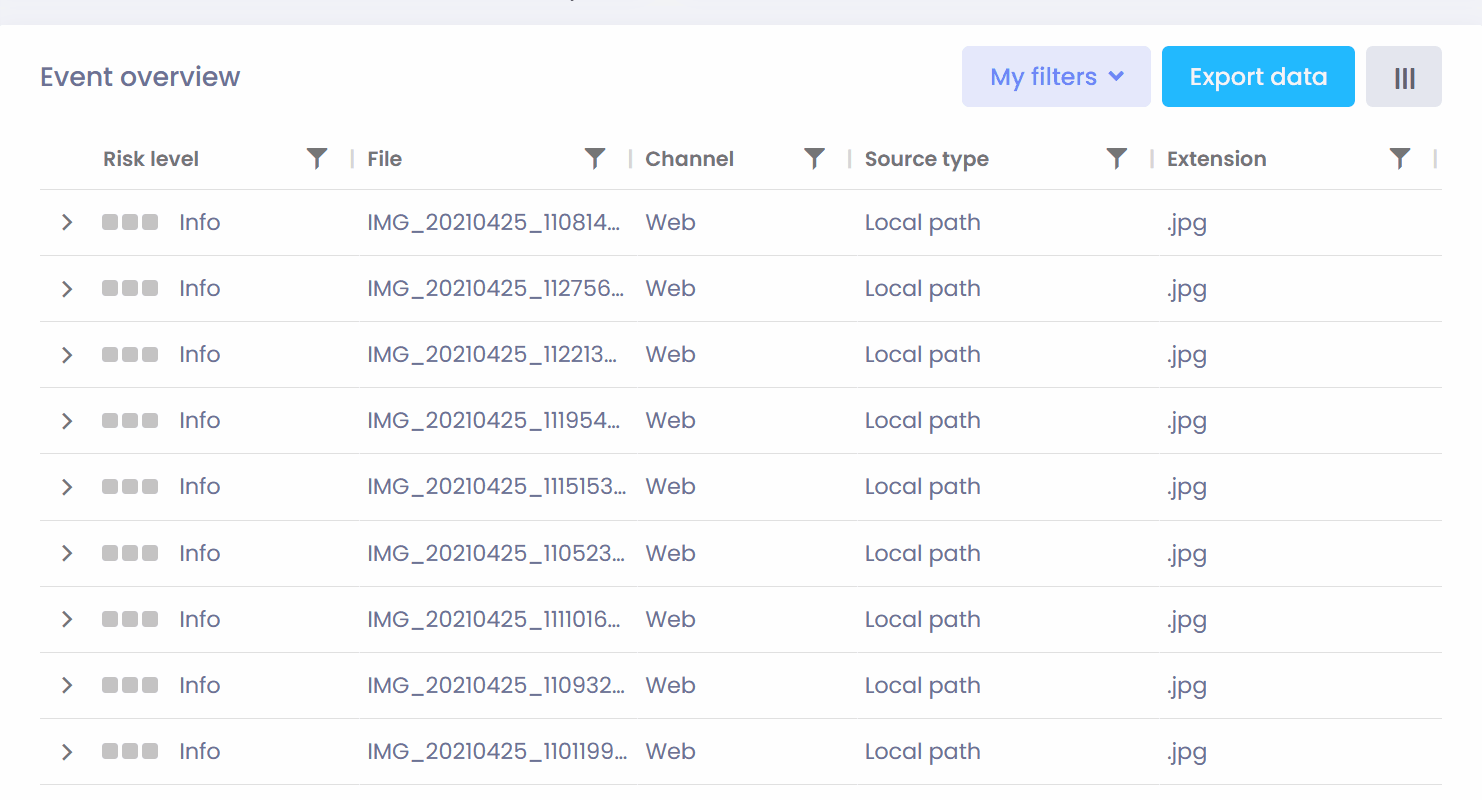Select file name IMG_20210425_1101199
The height and width of the screenshot is (800, 1482).
point(496,751)
